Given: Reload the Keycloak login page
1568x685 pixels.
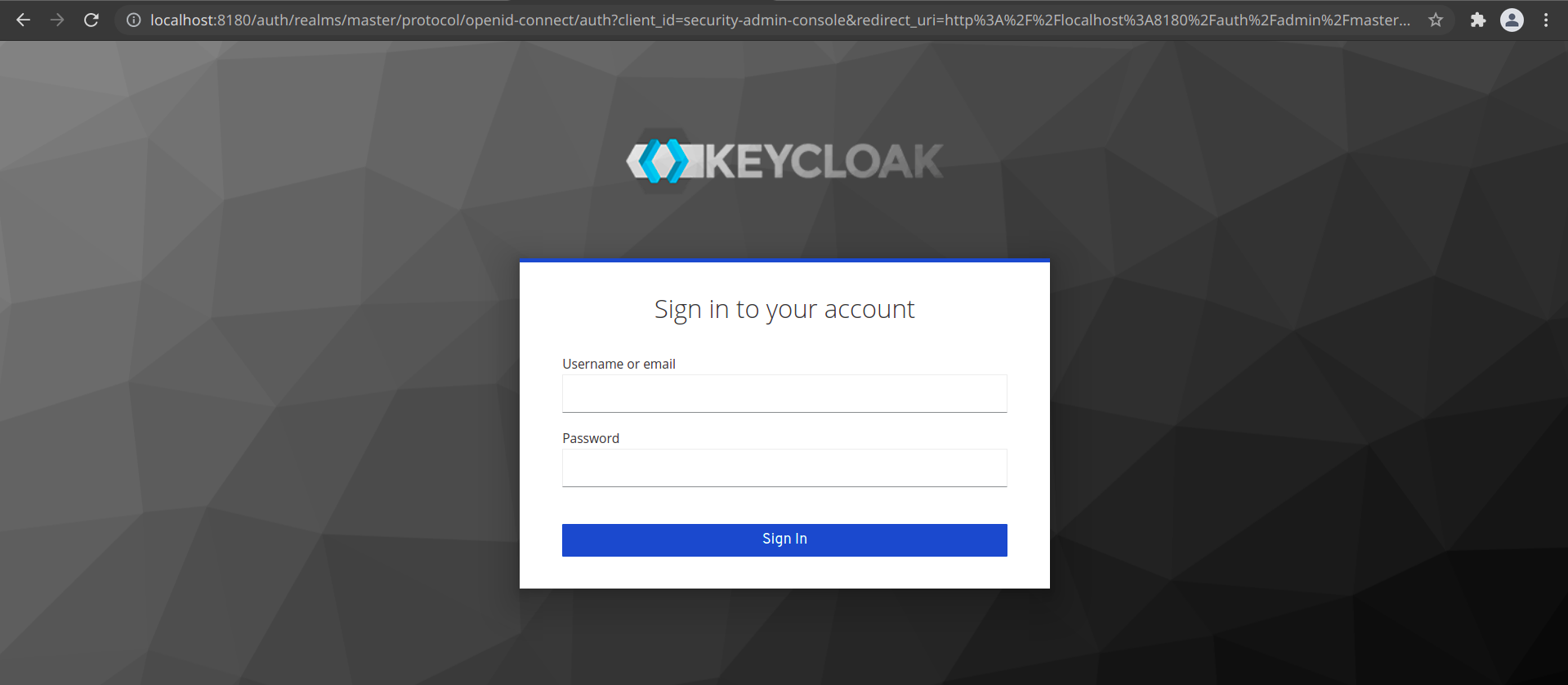Looking at the screenshot, I should [x=91, y=20].
